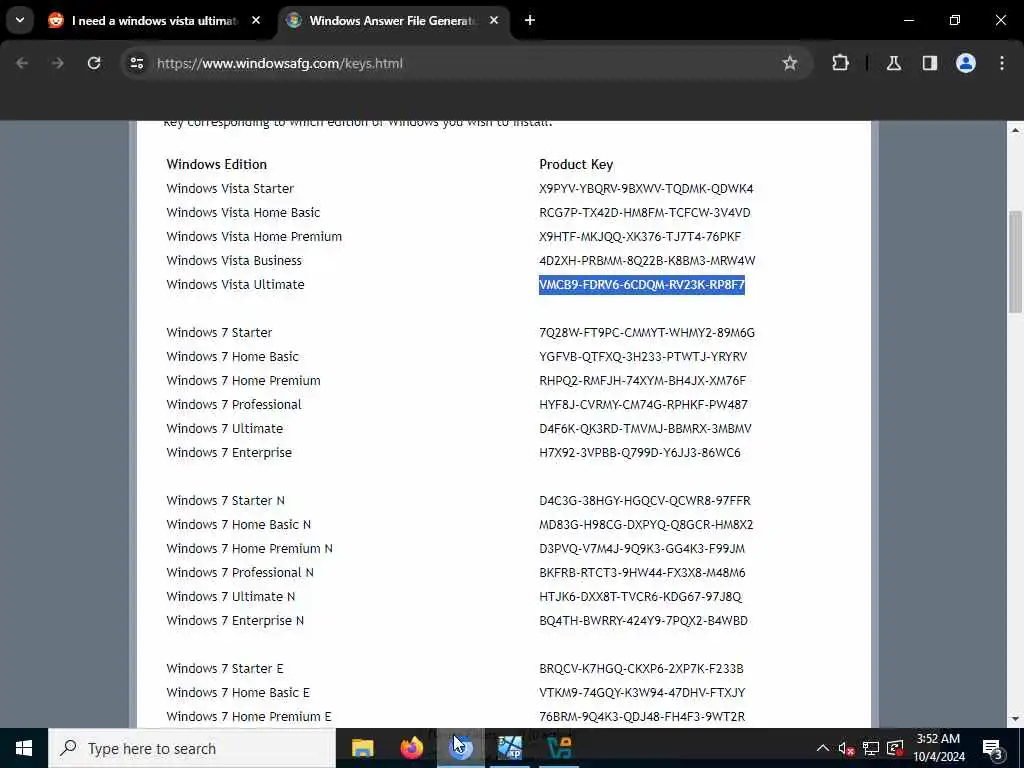Click the highlighted Vista Ultimate product key
The width and height of the screenshot is (1024, 768).
tap(641, 285)
